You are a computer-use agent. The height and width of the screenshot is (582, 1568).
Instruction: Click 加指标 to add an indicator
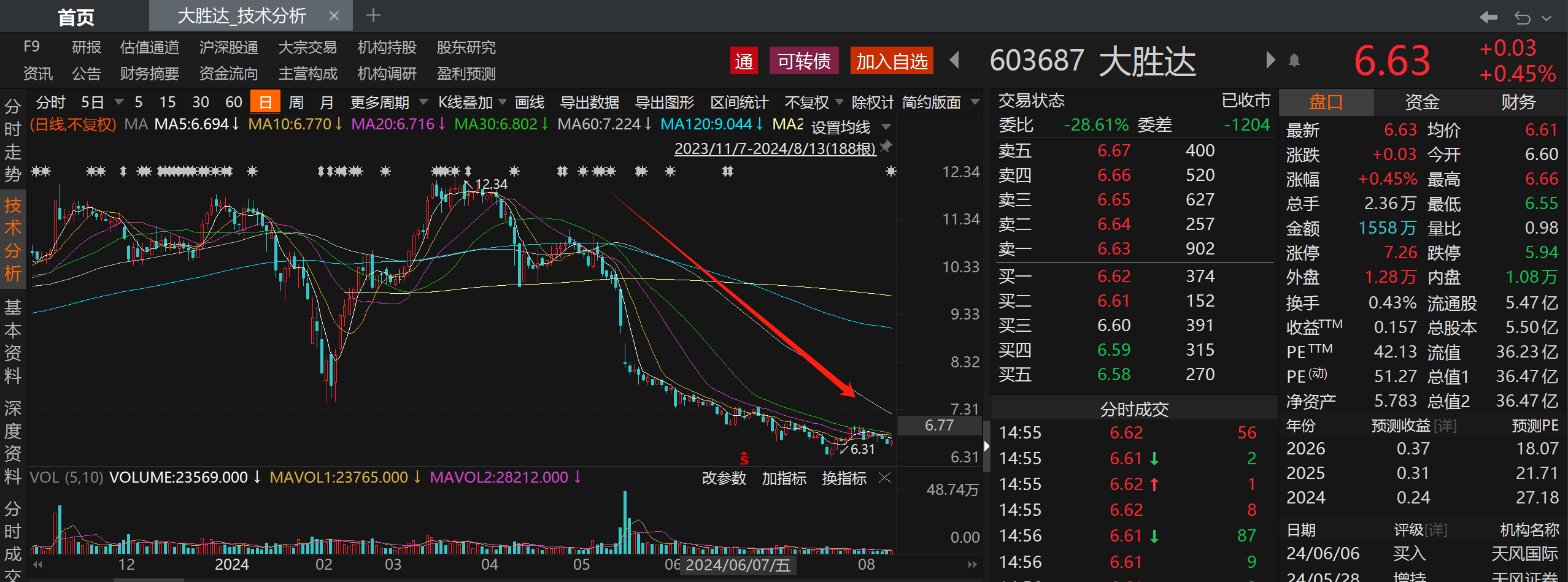pos(784,478)
